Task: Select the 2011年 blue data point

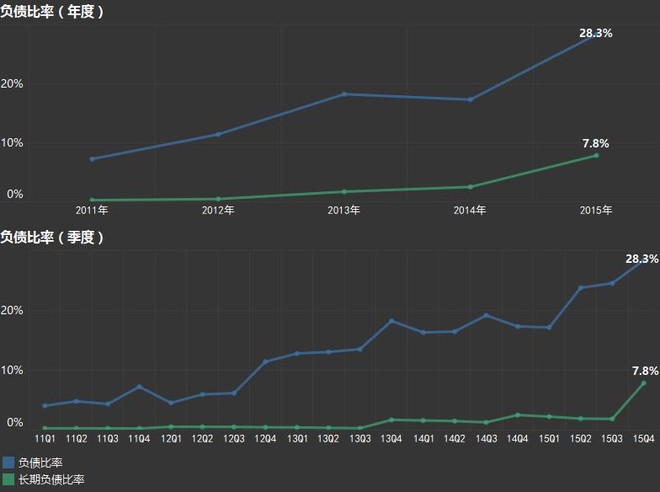Action: click(x=92, y=159)
